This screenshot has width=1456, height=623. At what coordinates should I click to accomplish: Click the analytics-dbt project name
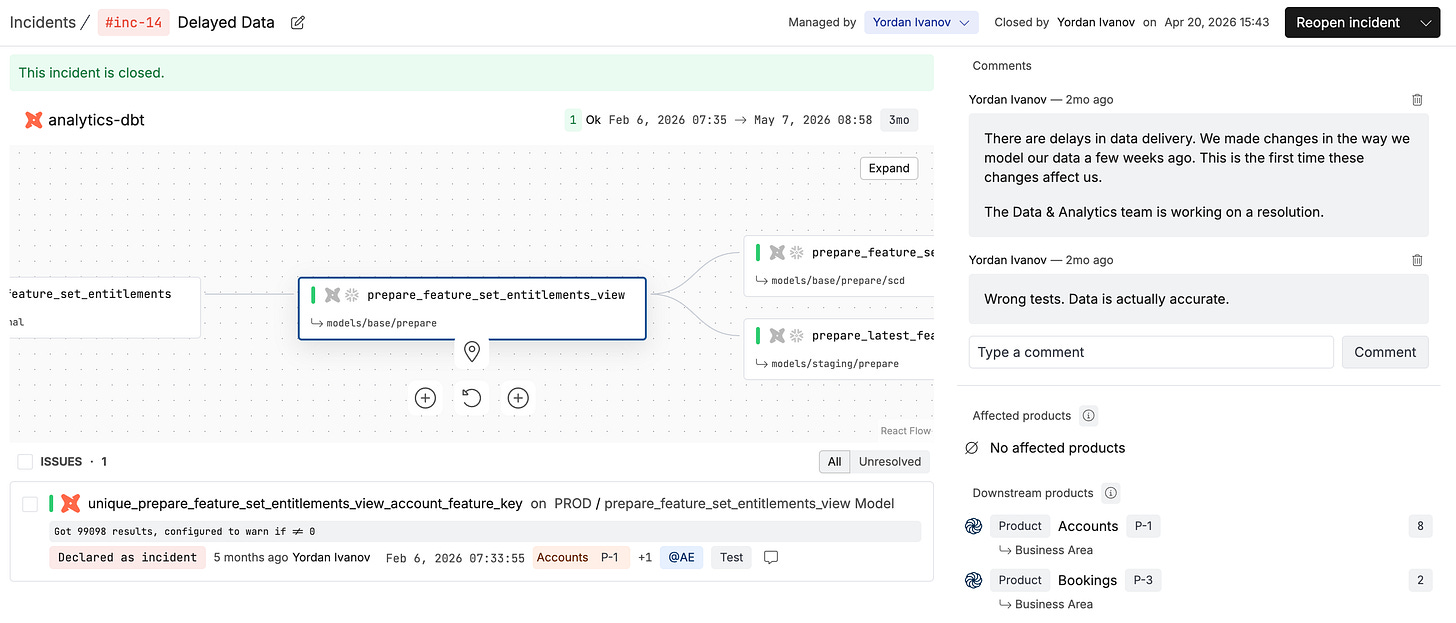pos(96,120)
